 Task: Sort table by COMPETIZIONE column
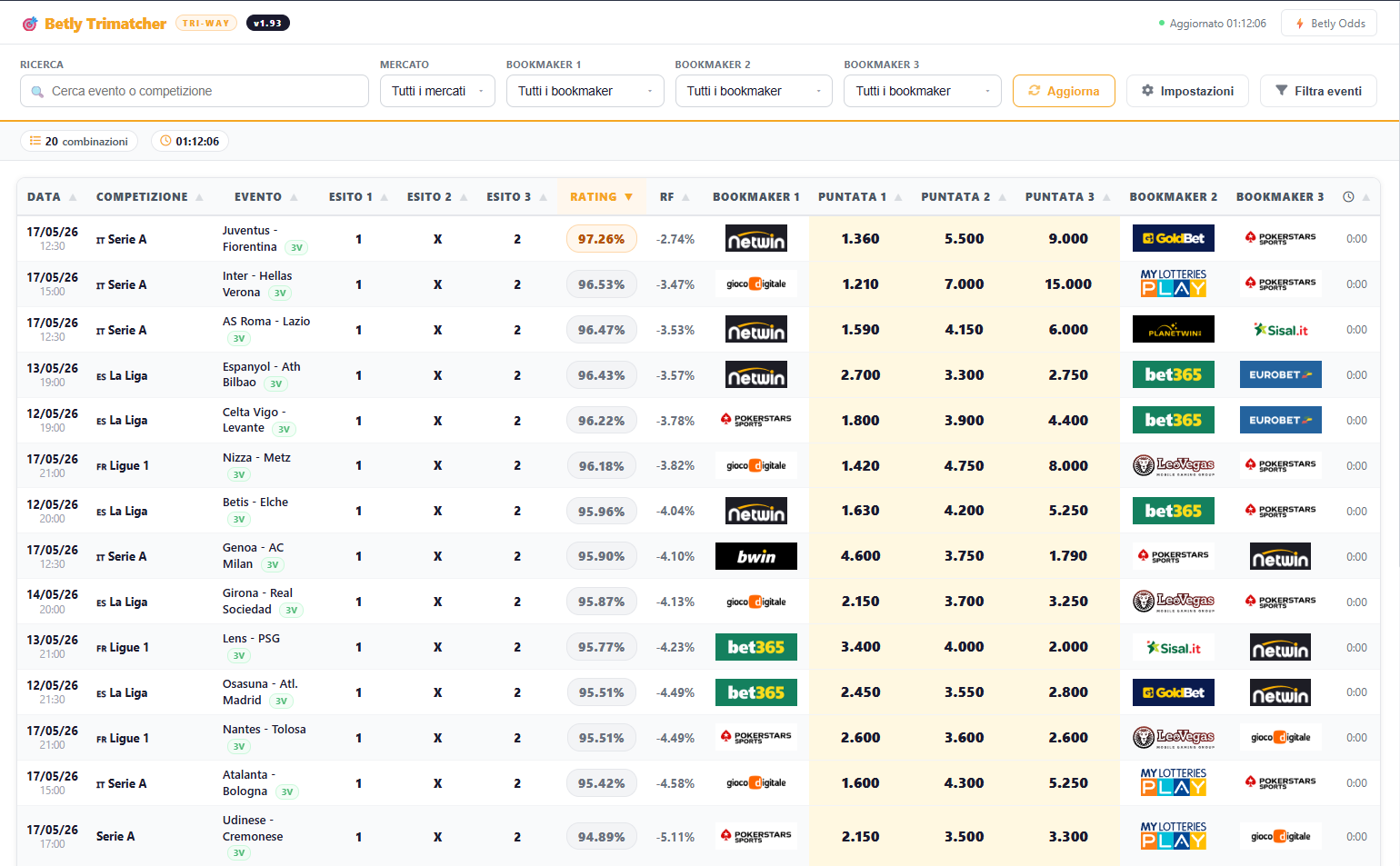tap(149, 196)
